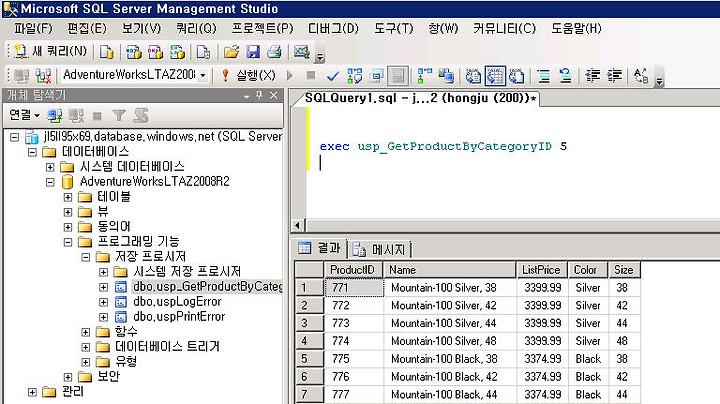This screenshot has width=720, height=404.
Task: Select Results to Text mode
Action: point(473,76)
